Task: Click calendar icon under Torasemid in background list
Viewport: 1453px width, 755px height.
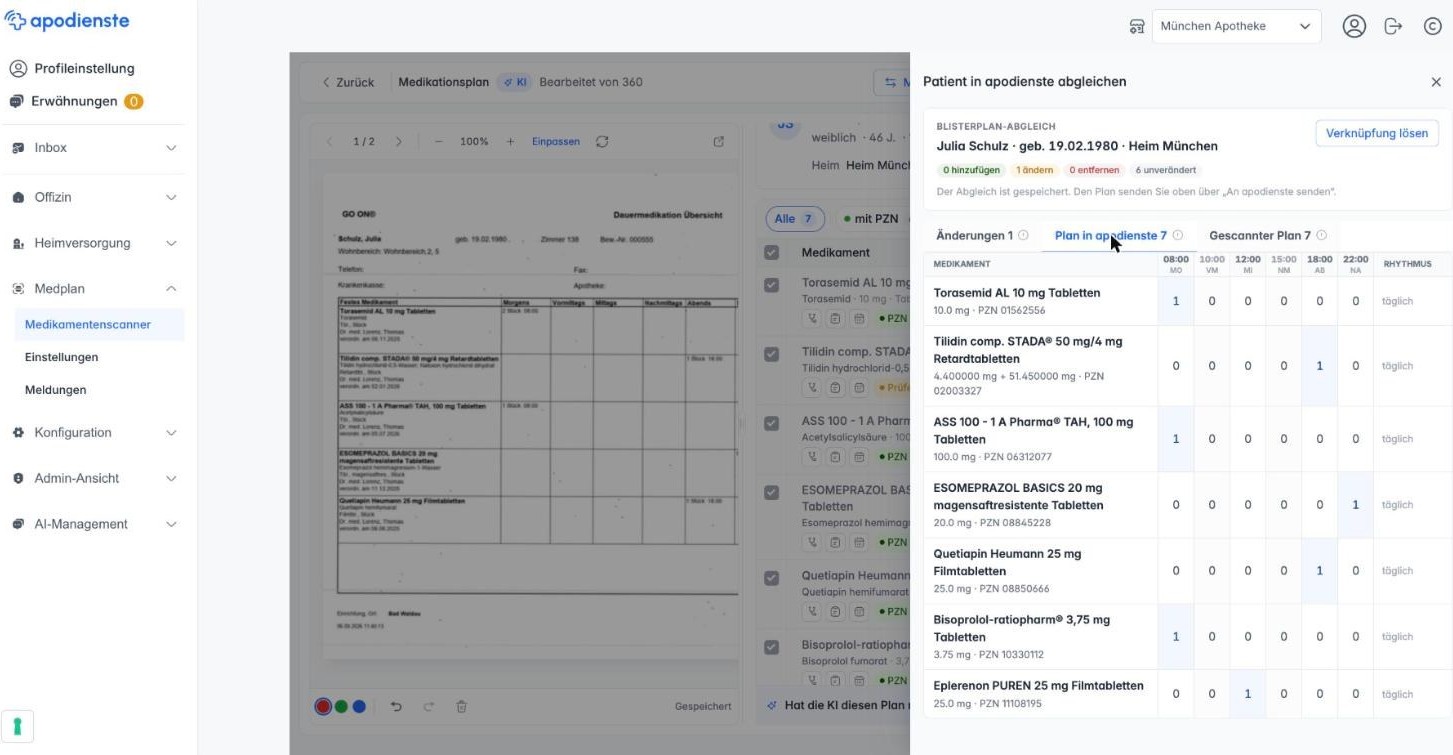Action: (x=859, y=318)
